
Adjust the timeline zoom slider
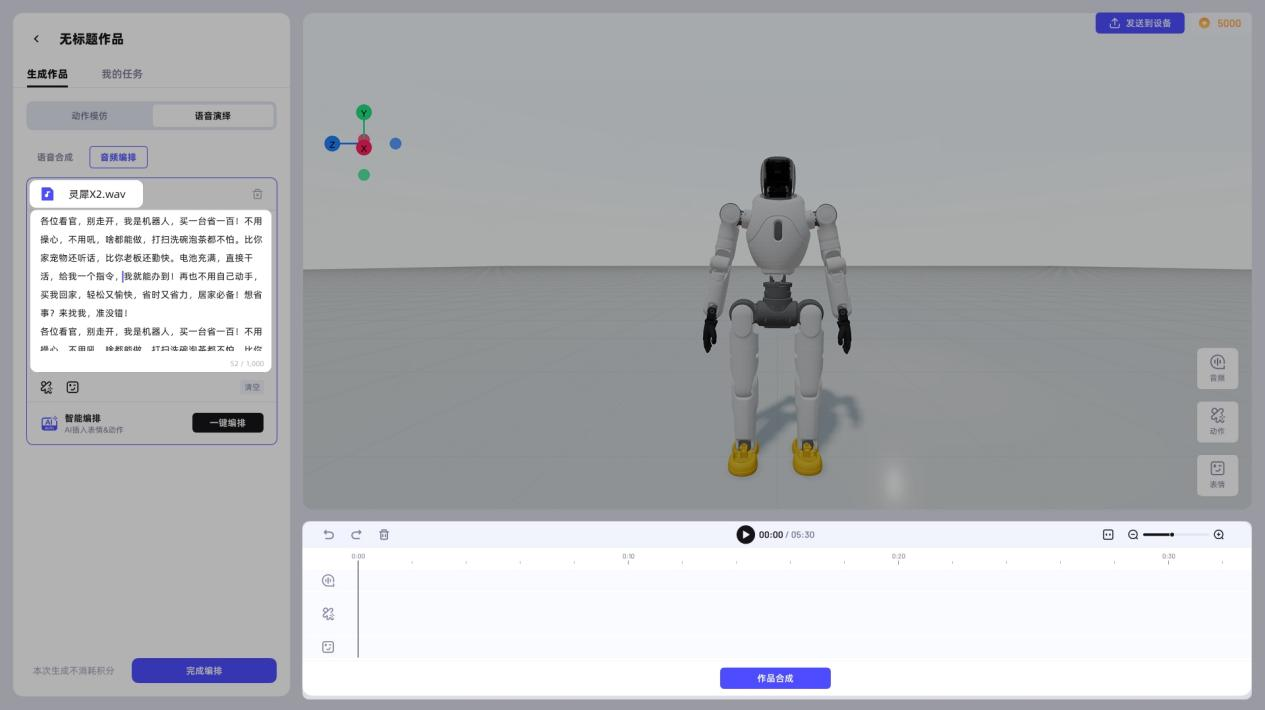click(1171, 535)
